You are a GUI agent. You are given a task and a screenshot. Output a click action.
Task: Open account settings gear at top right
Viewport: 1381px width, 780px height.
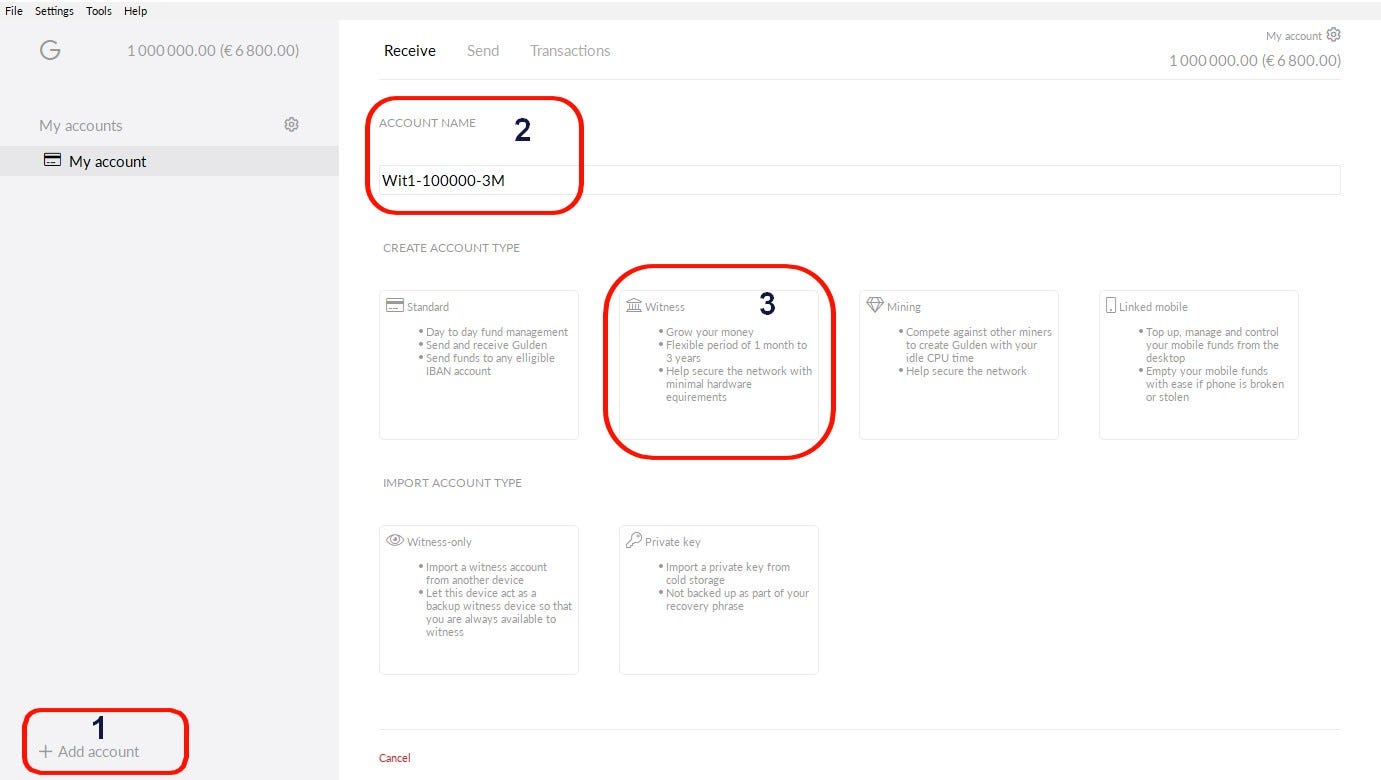[1333, 35]
